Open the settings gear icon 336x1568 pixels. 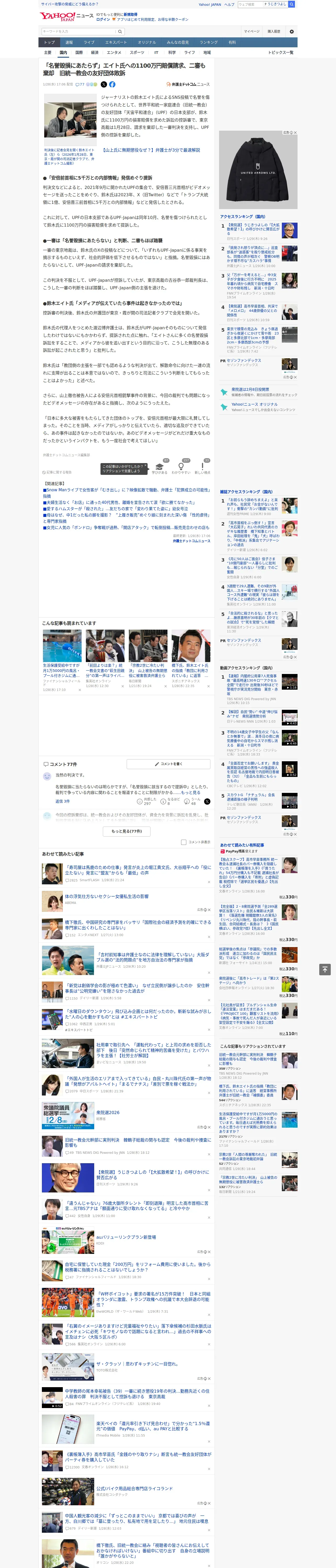pos(292,31)
